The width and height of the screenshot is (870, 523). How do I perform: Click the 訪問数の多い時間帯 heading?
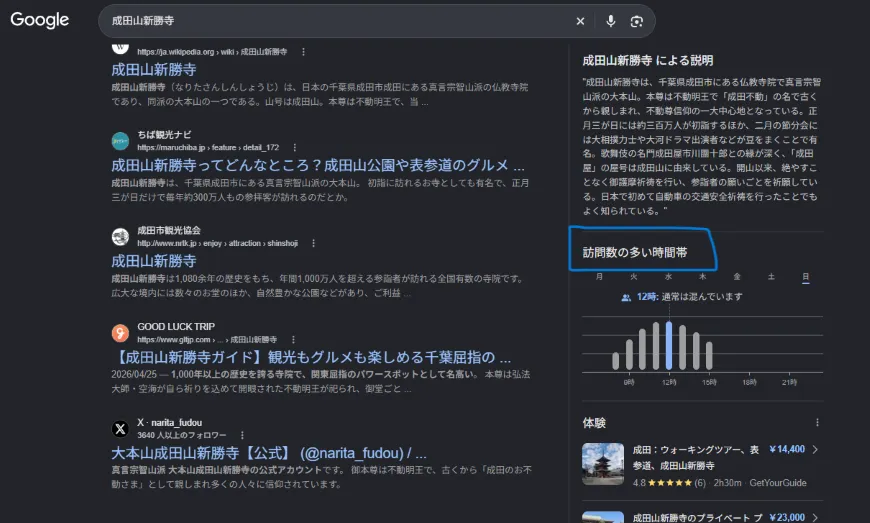click(635, 253)
